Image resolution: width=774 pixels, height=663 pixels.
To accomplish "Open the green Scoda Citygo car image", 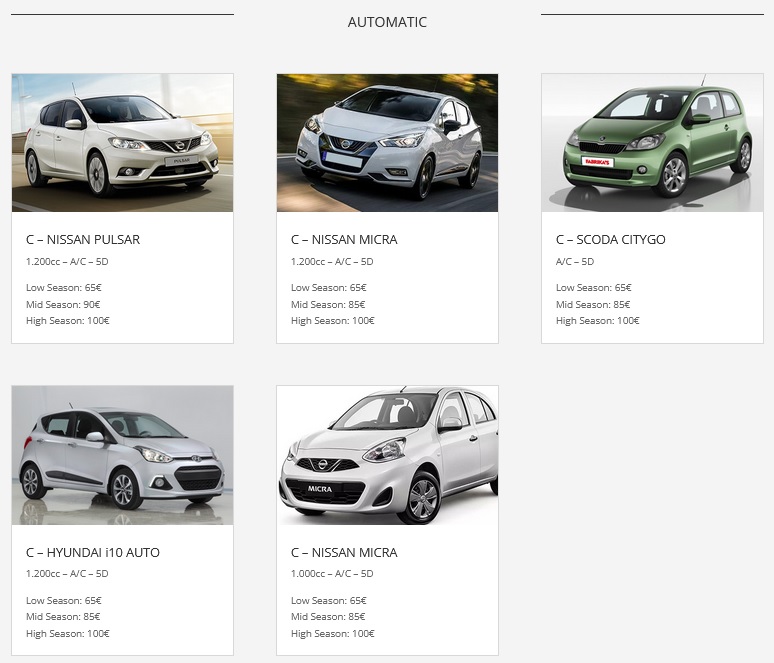I will coord(652,142).
